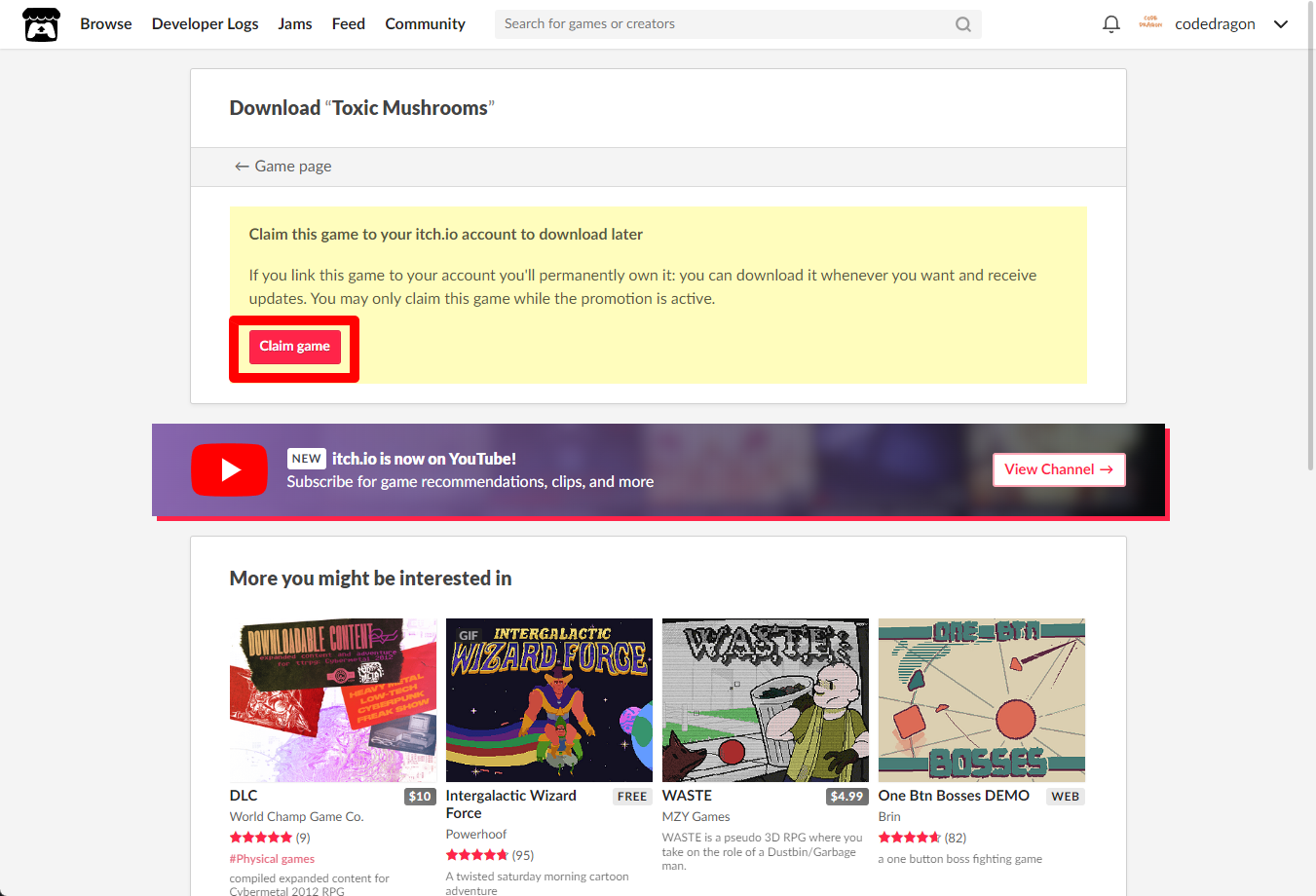Open the Jams page
The height and width of the screenshot is (896, 1316).
295,23
